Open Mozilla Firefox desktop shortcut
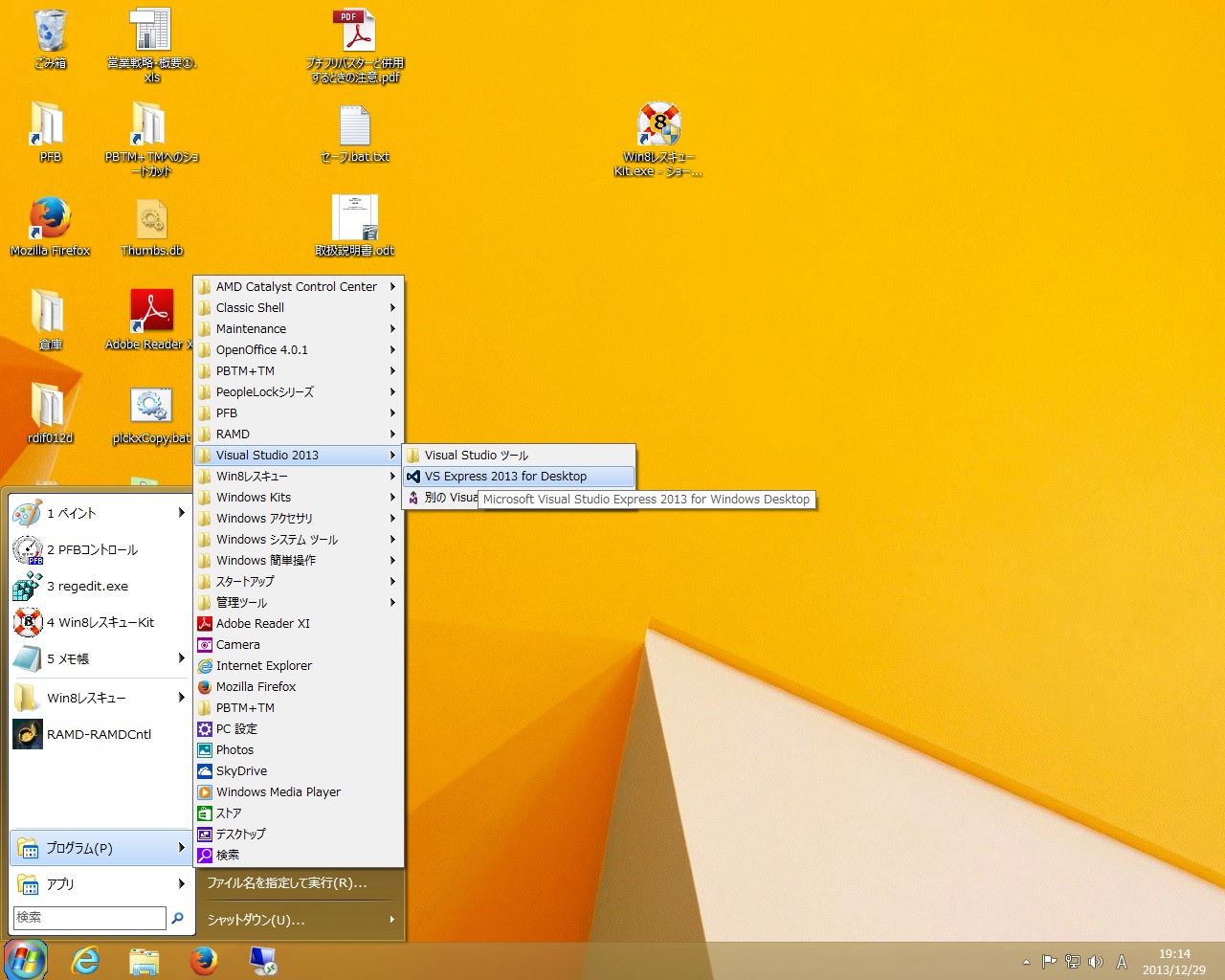This screenshot has width=1225, height=980. [x=50, y=220]
